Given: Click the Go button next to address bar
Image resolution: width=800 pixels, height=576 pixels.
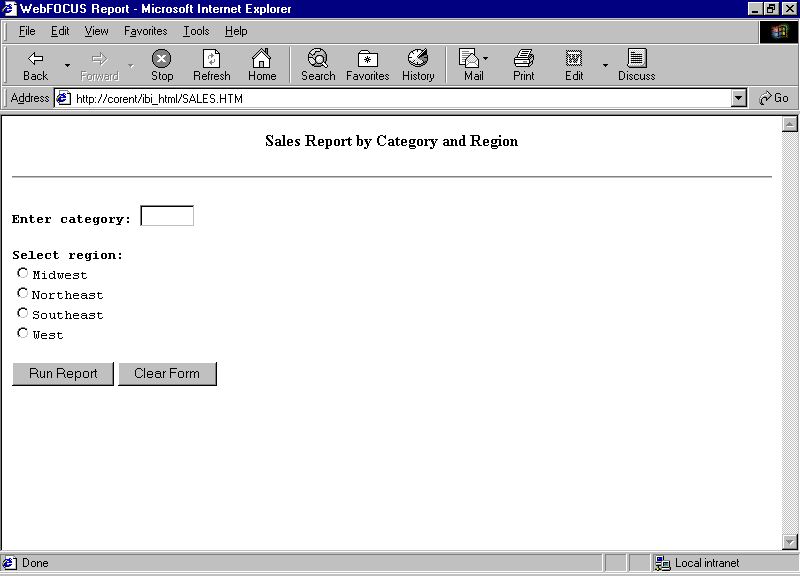Looking at the screenshot, I should 773,98.
